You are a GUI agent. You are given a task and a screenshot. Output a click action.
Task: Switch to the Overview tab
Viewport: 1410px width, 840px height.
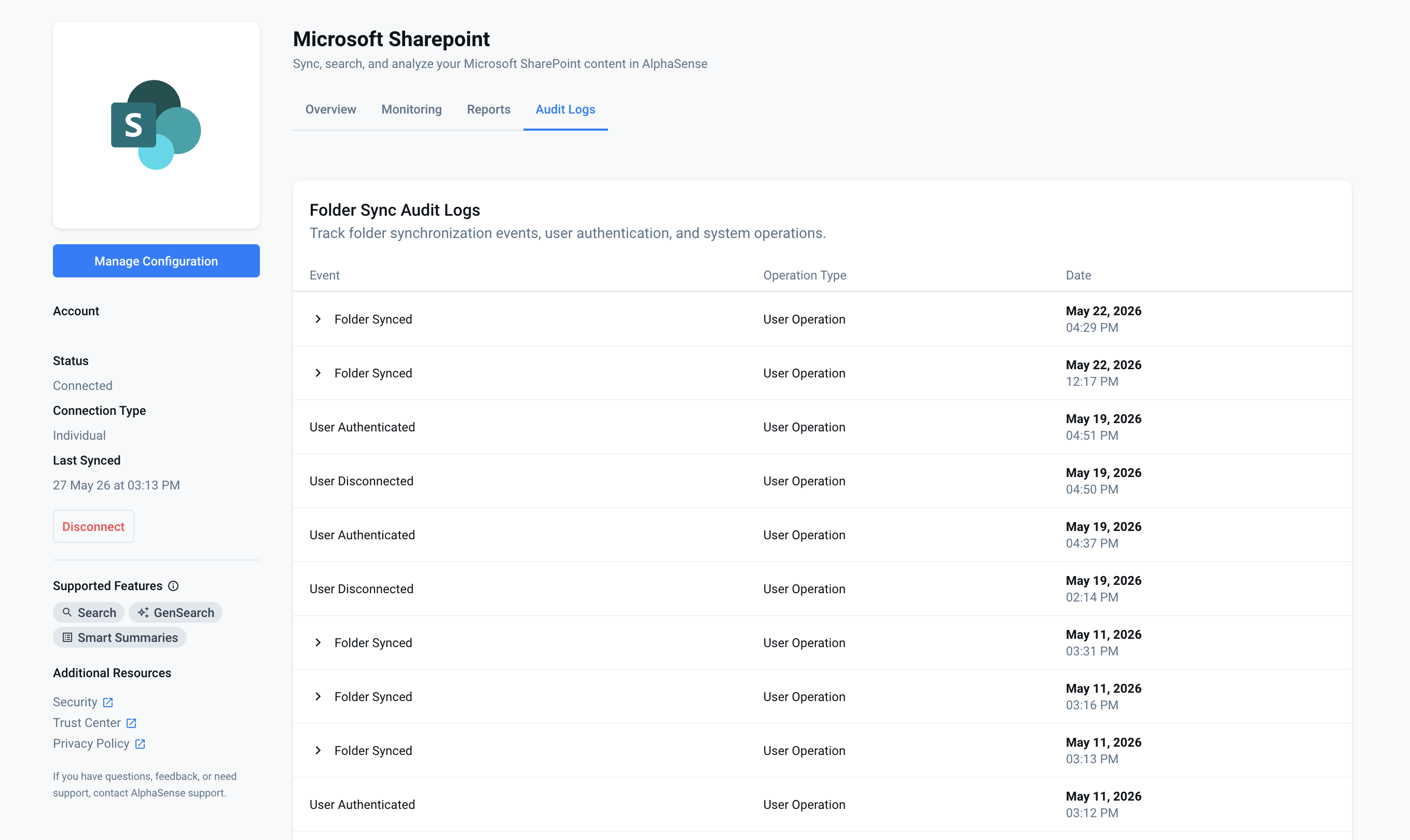pyautogui.click(x=330, y=109)
